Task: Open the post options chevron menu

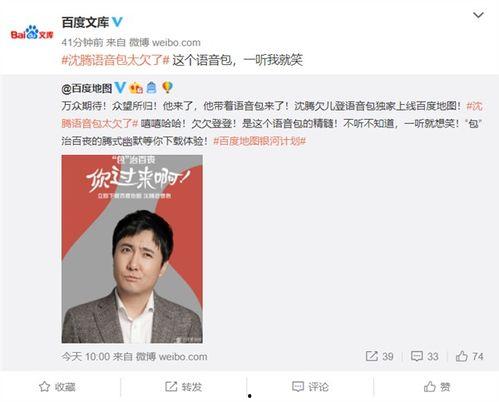Action: (x=478, y=15)
